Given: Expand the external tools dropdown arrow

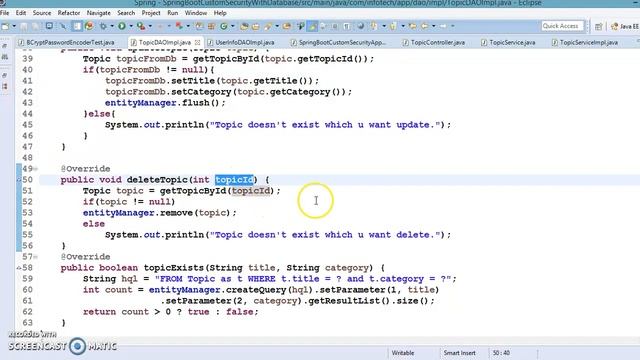Looking at the screenshot, I should tap(150, 26).
